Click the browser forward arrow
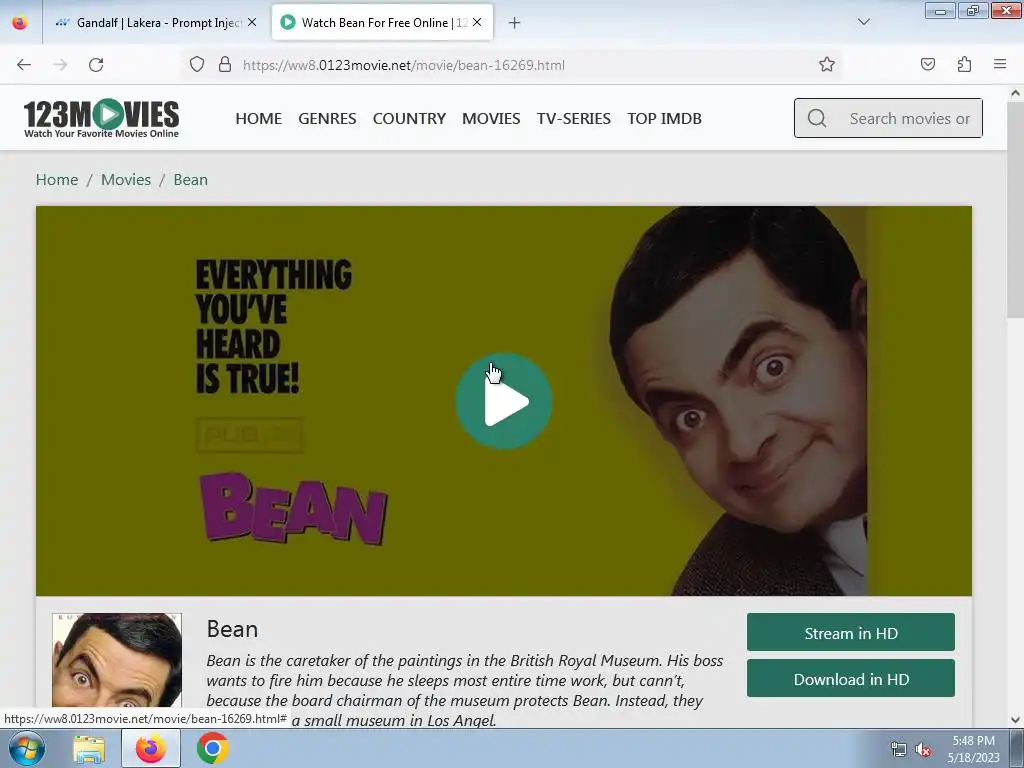 [x=60, y=65]
